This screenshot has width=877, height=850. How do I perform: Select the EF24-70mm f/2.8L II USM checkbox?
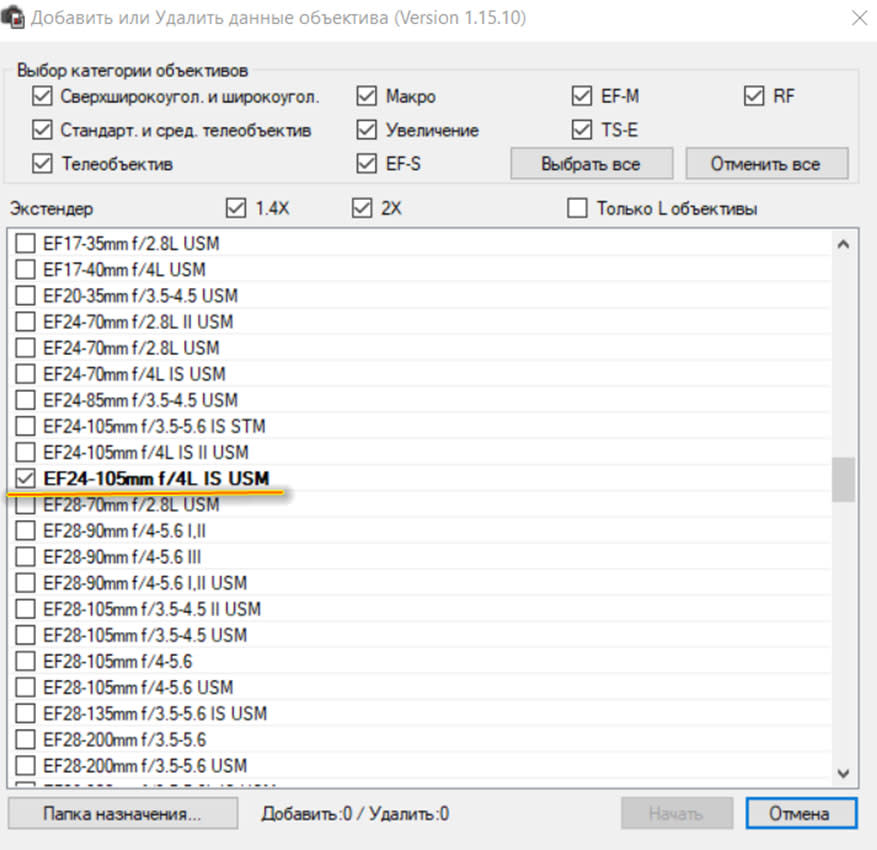click(25, 322)
